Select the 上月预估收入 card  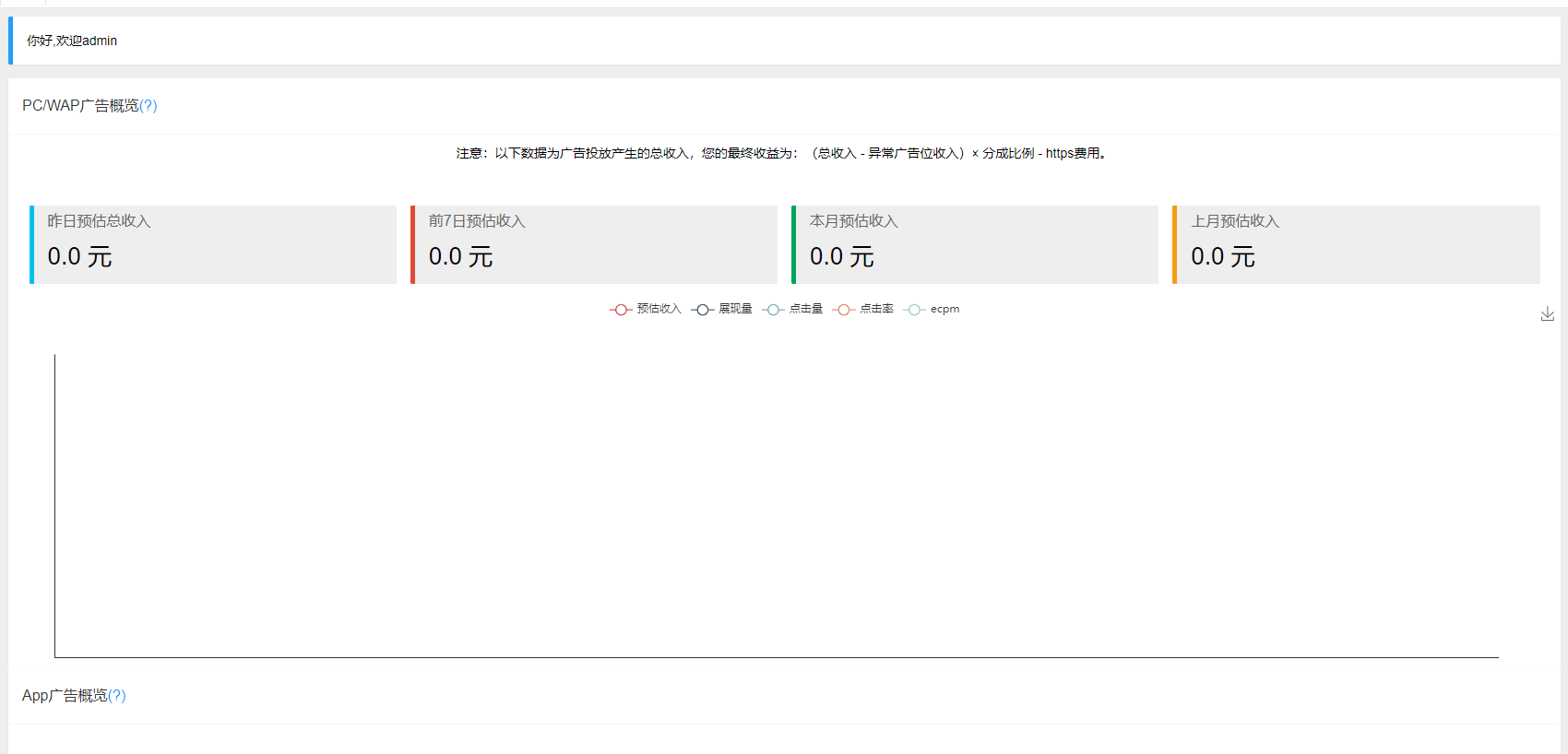[x=1356, y=244]
